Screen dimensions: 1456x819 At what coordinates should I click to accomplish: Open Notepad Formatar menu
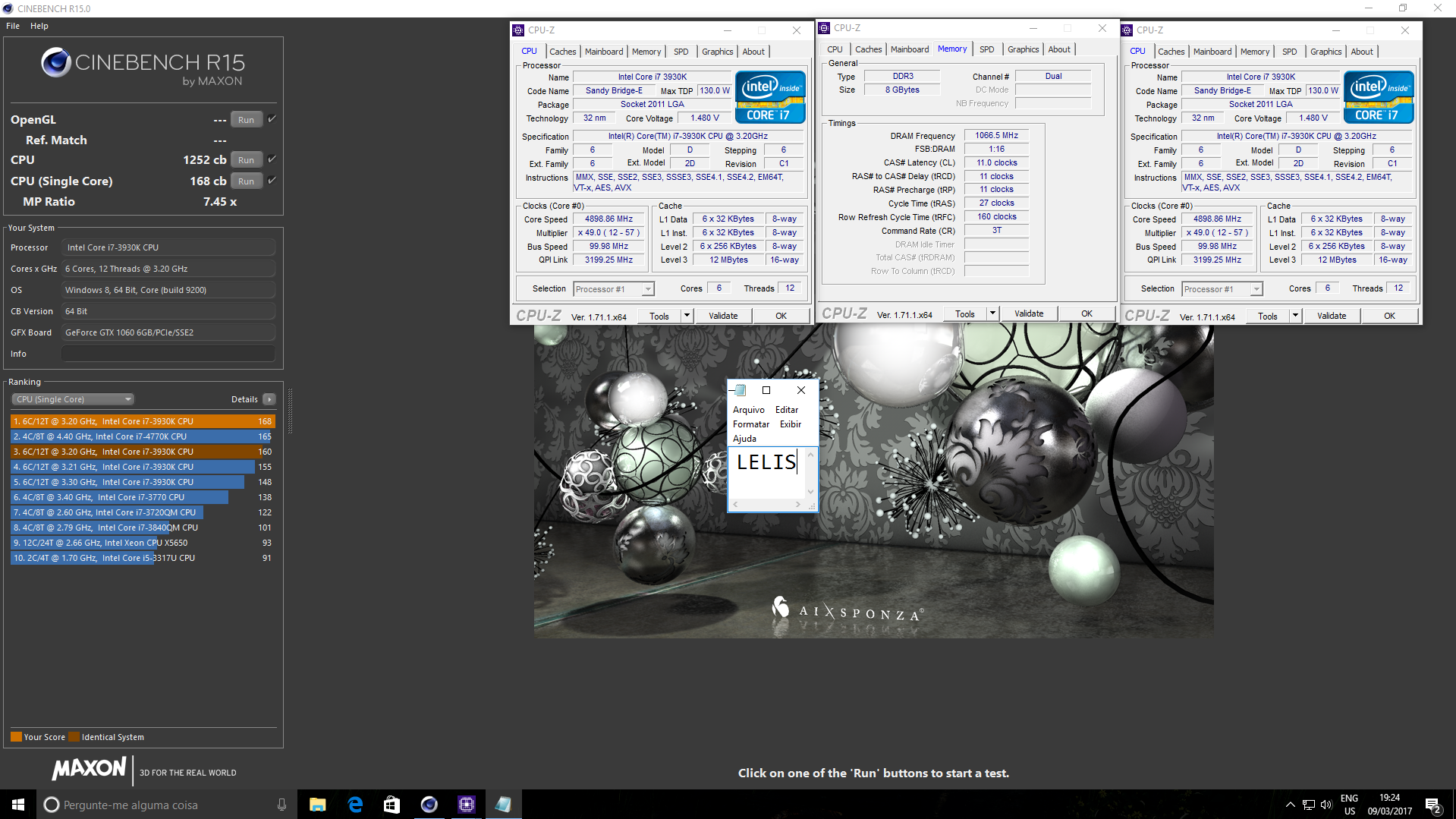[x=751, y=424]
